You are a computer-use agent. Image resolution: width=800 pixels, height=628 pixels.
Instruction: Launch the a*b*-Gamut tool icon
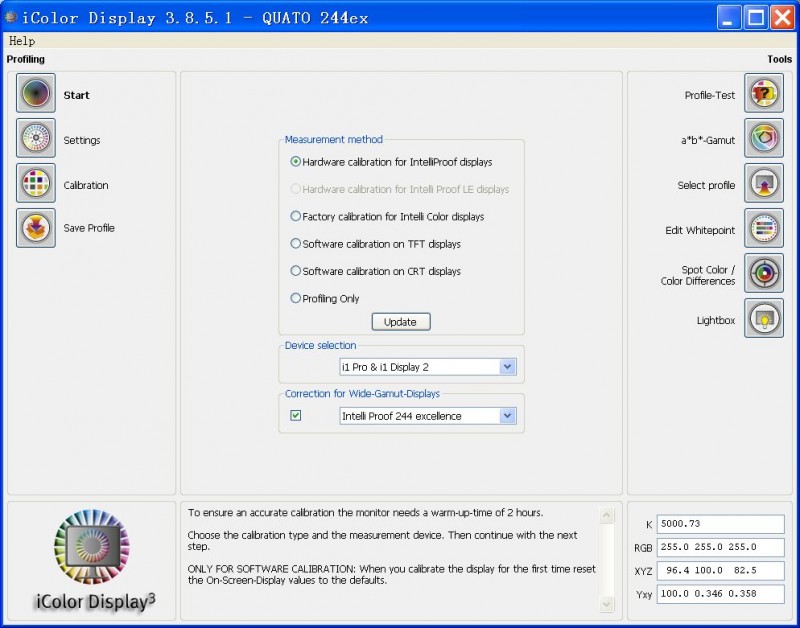click(764, 139)
